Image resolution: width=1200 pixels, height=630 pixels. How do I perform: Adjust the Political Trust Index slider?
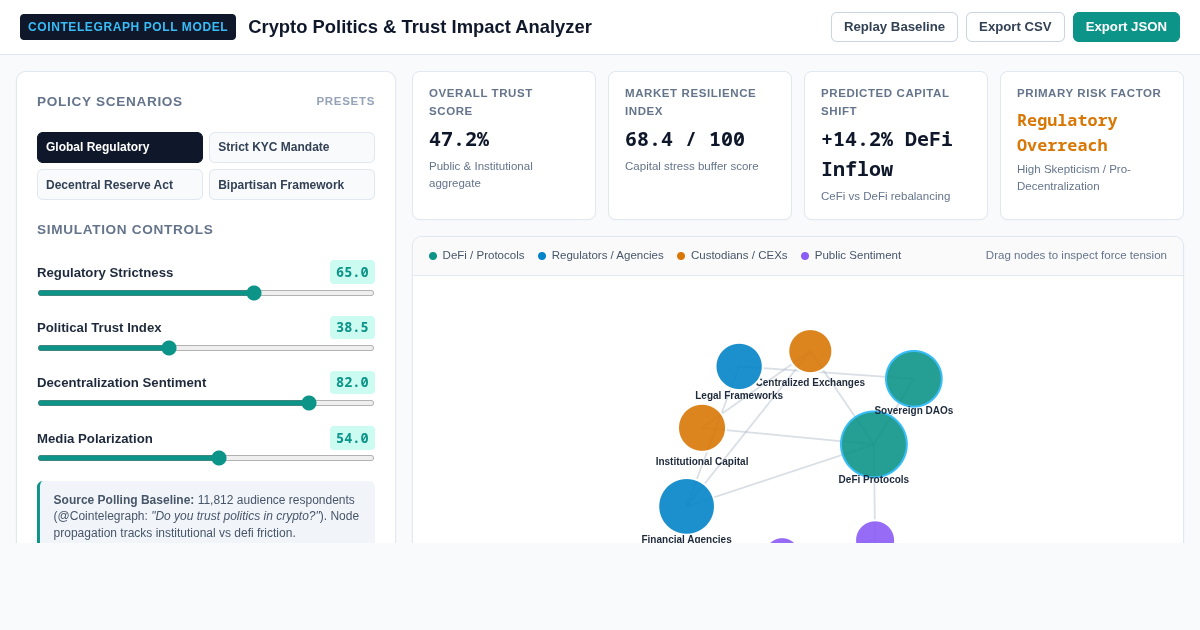point(206,348)
